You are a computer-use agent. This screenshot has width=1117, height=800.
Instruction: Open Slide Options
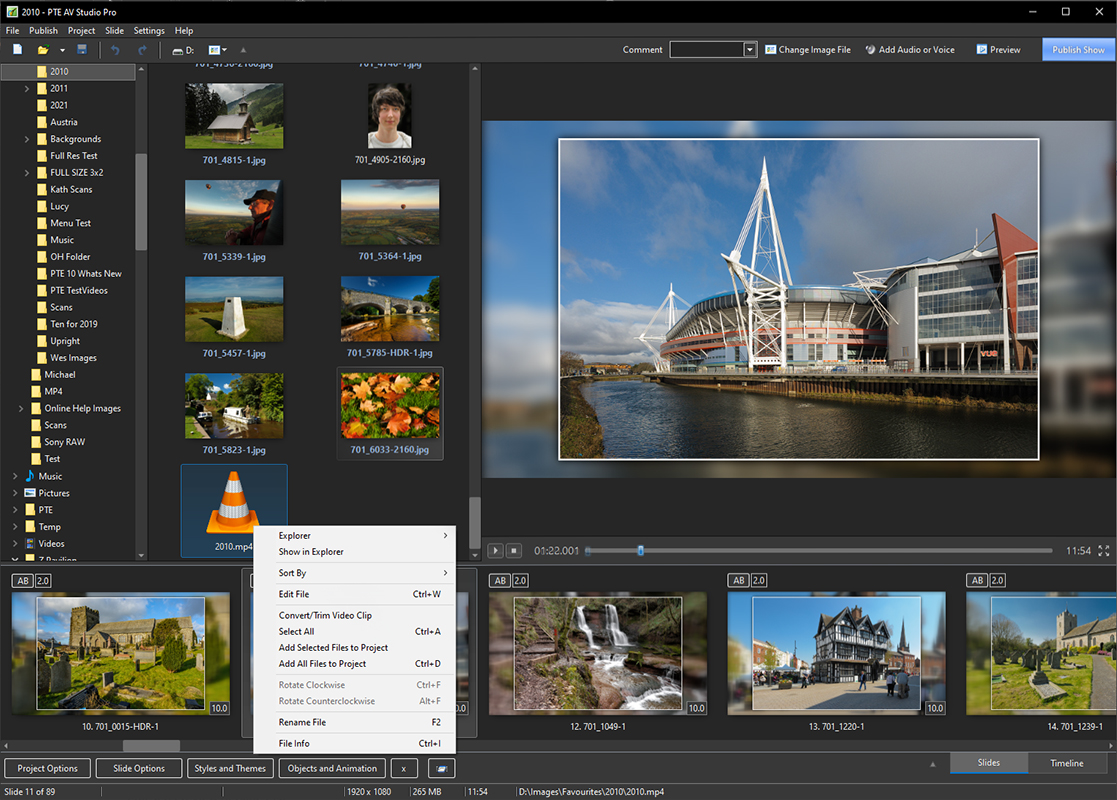[x=139, y=769]
